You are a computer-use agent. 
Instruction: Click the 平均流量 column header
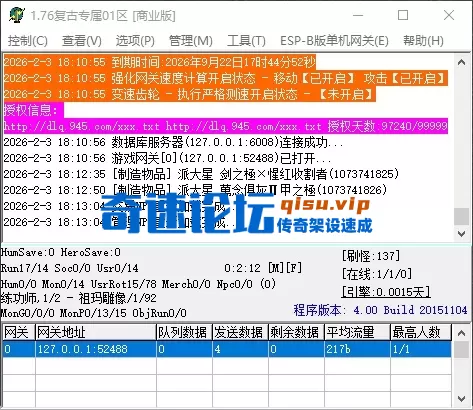357,332
